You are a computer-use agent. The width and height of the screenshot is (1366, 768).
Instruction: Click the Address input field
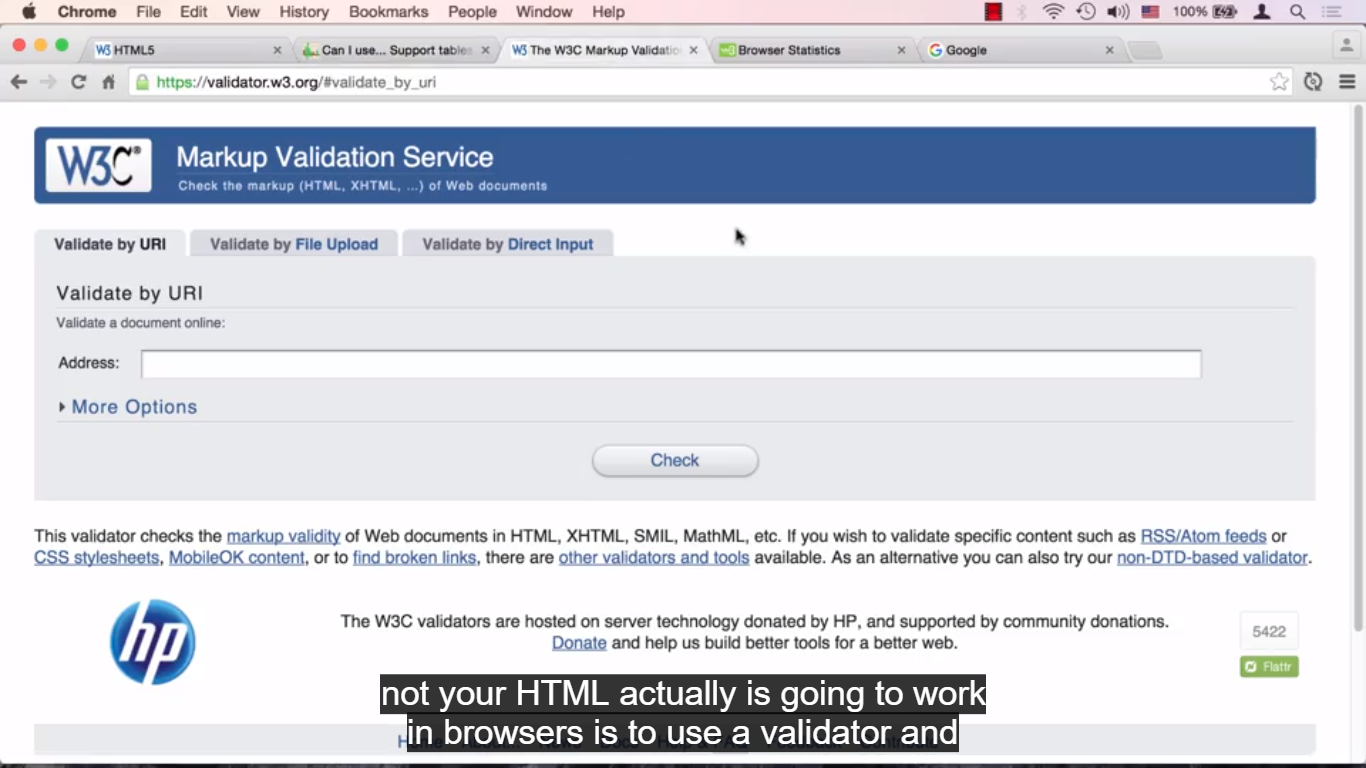click(x=671, y=364)
